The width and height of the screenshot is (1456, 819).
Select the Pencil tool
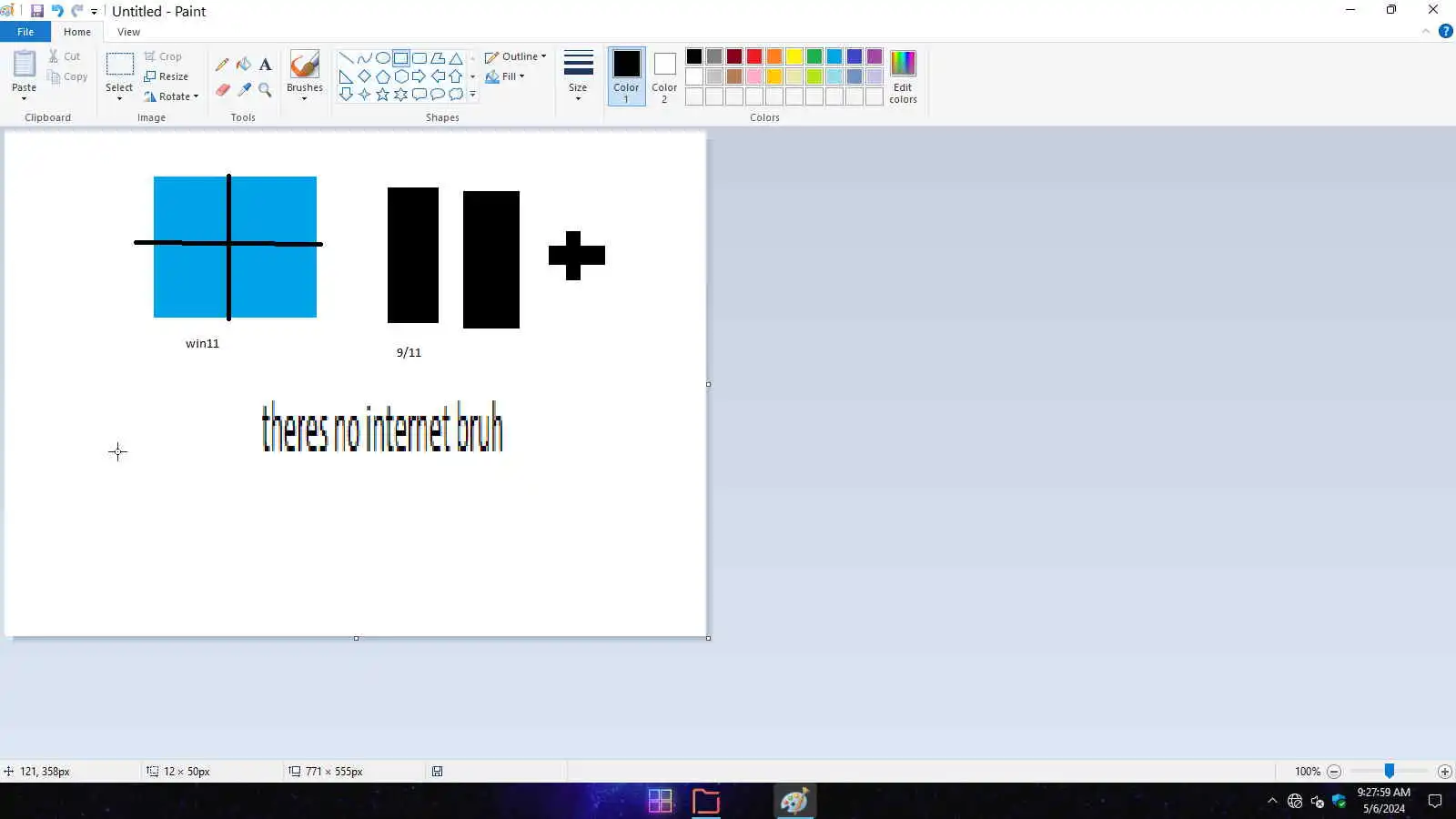pos(222,65)
